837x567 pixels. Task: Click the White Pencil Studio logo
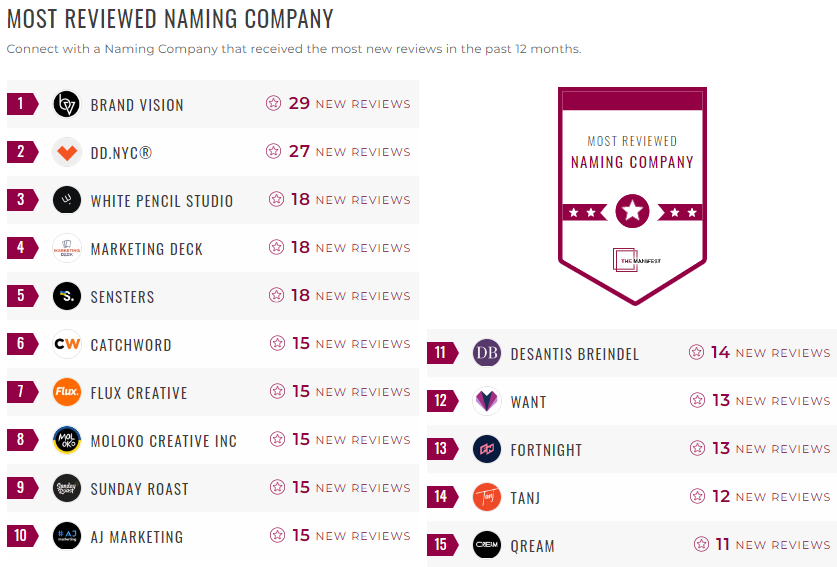pos(67,200)
